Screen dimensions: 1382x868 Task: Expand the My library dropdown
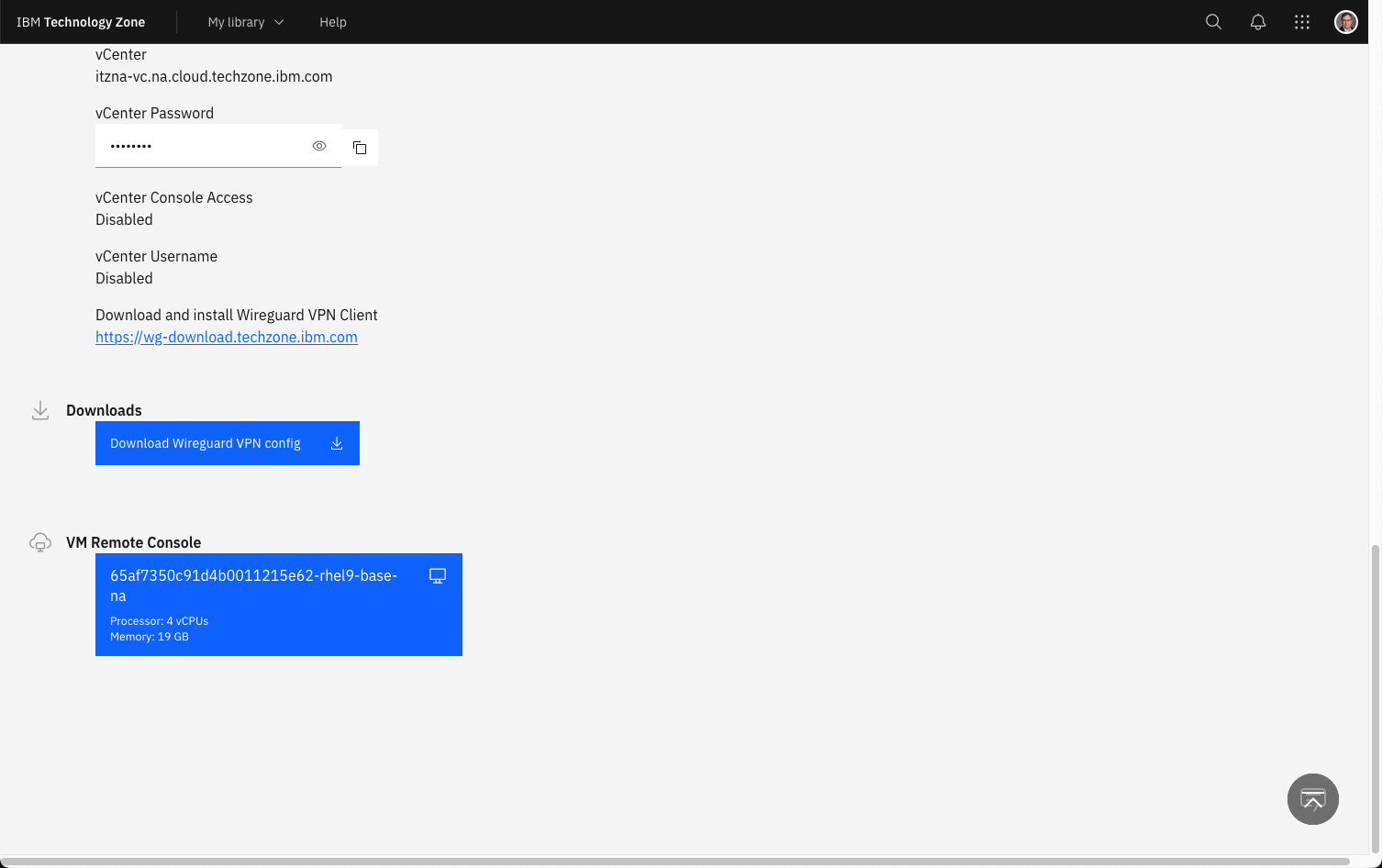(x=246, y=22)
